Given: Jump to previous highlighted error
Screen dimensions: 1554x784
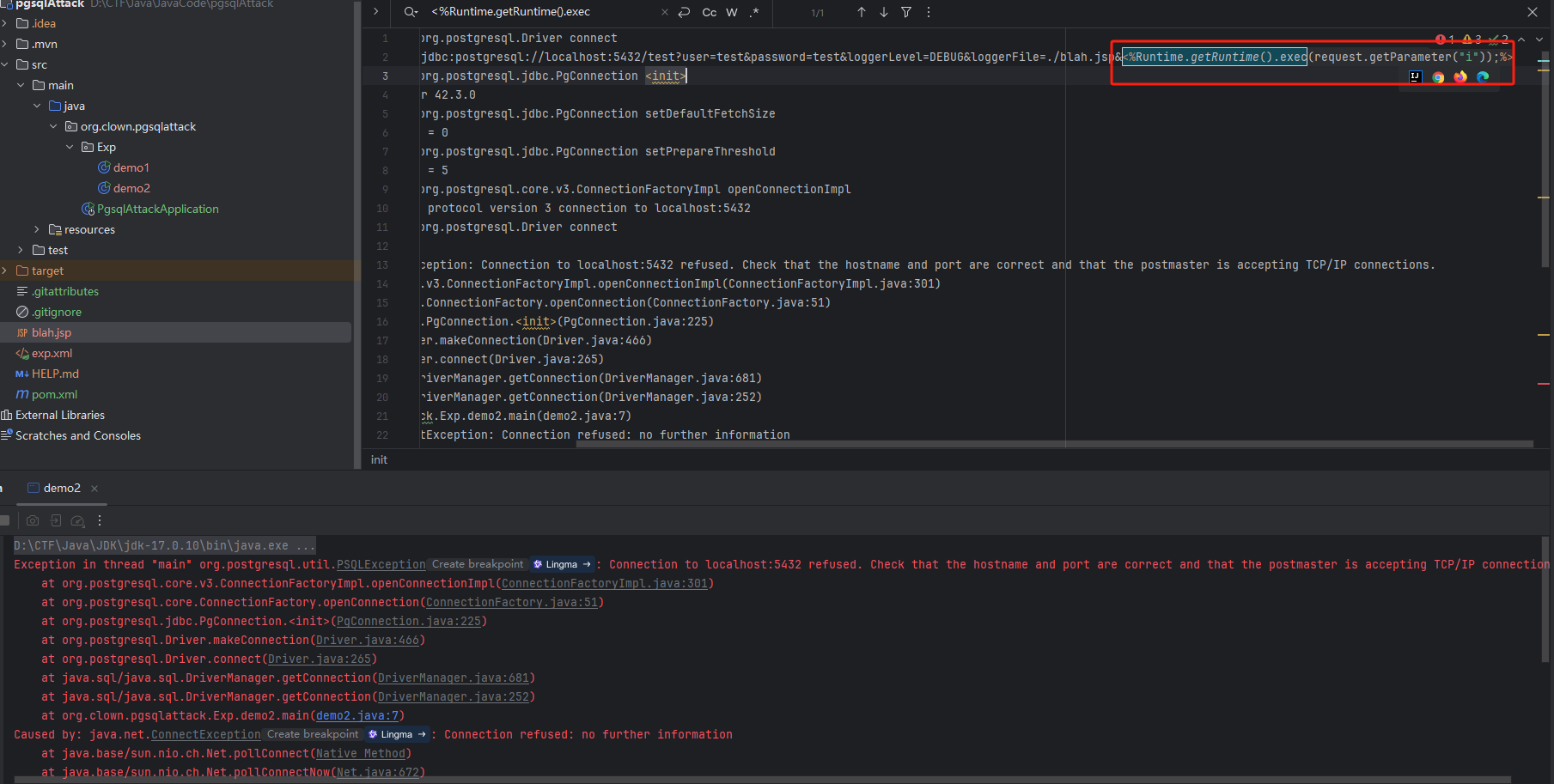Looking at the screenshot, I should pyautogui.click(x=1521, y=39).
